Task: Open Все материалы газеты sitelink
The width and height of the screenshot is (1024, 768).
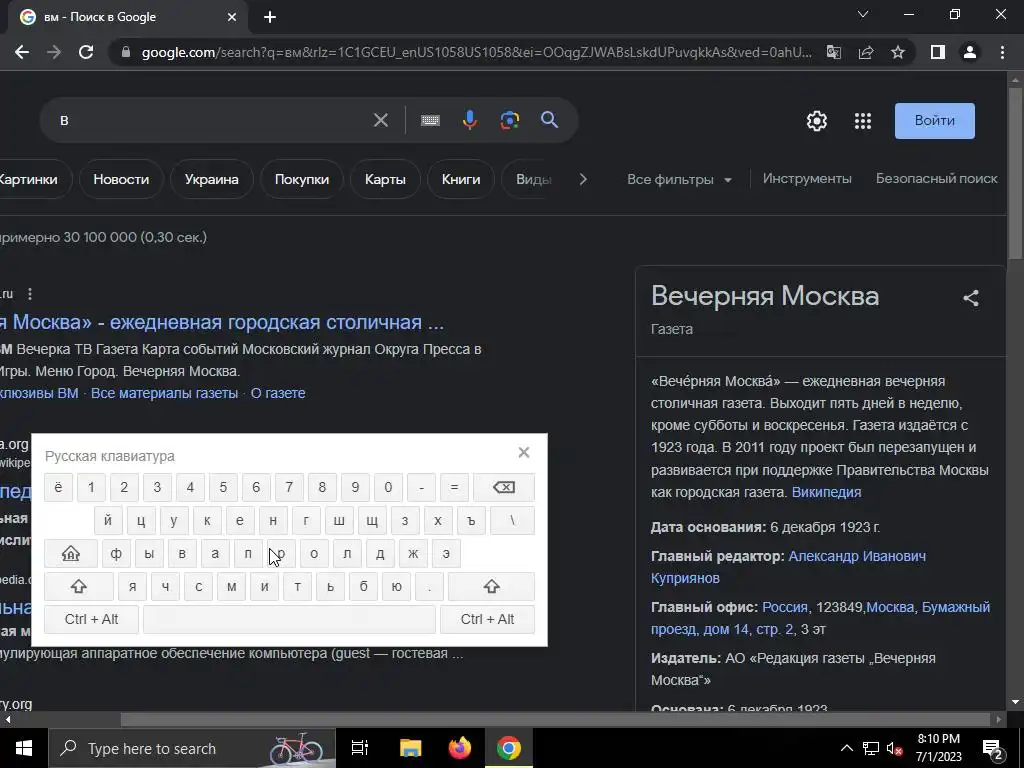Action: point(164,393)
